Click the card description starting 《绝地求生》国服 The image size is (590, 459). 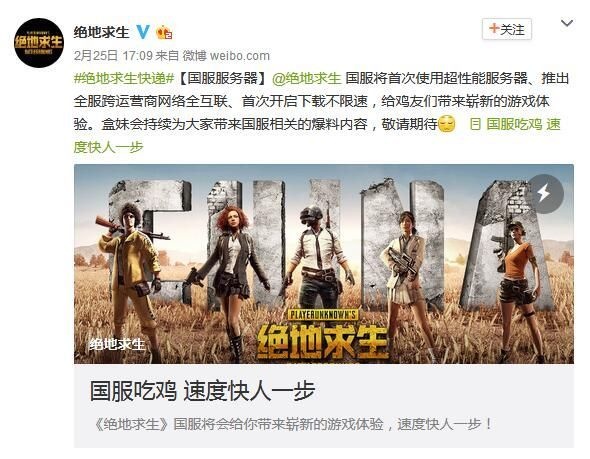293,424
